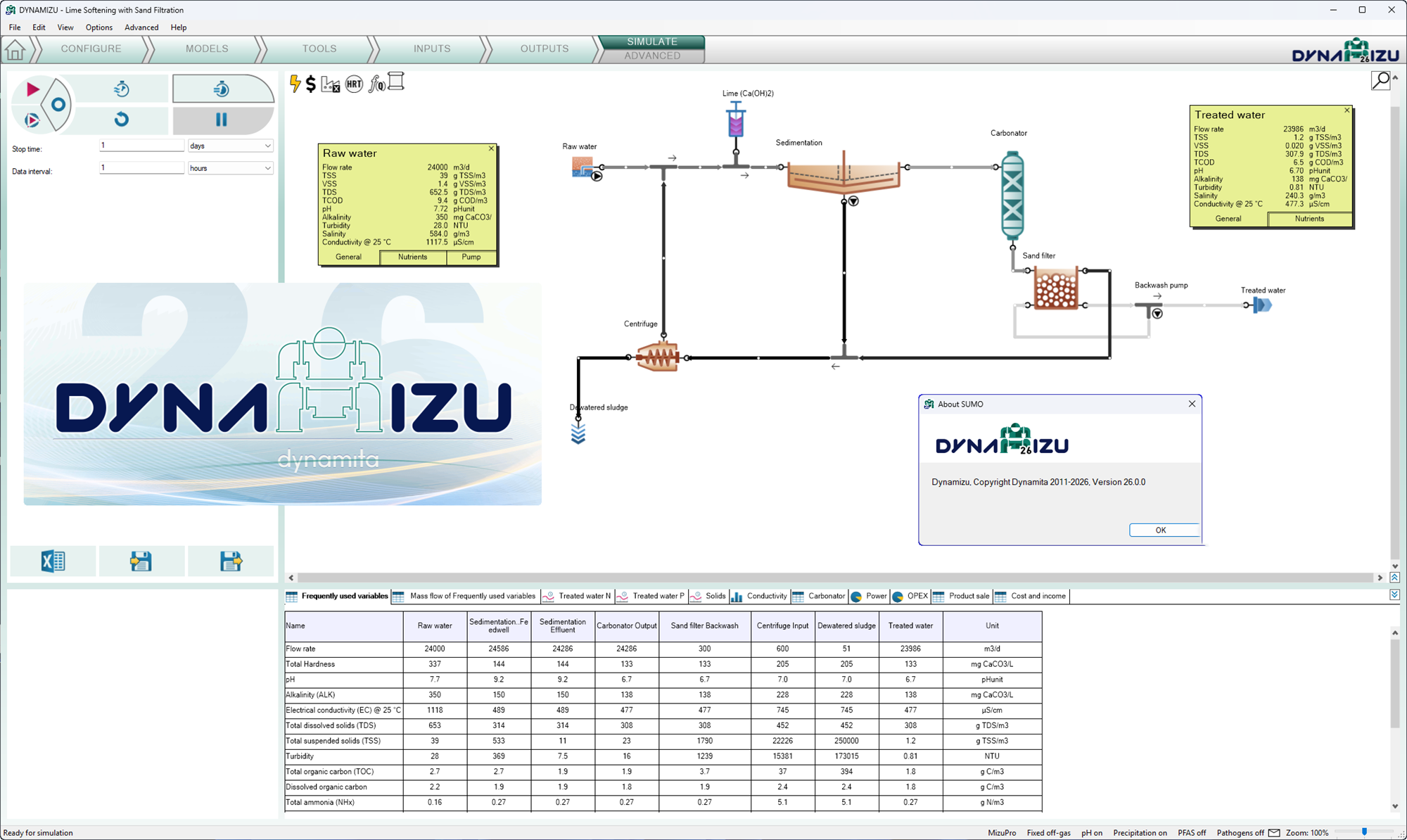Select the Sand filter unit
The width and height of the screenshot is (1407, 840).
point(1056,288)
